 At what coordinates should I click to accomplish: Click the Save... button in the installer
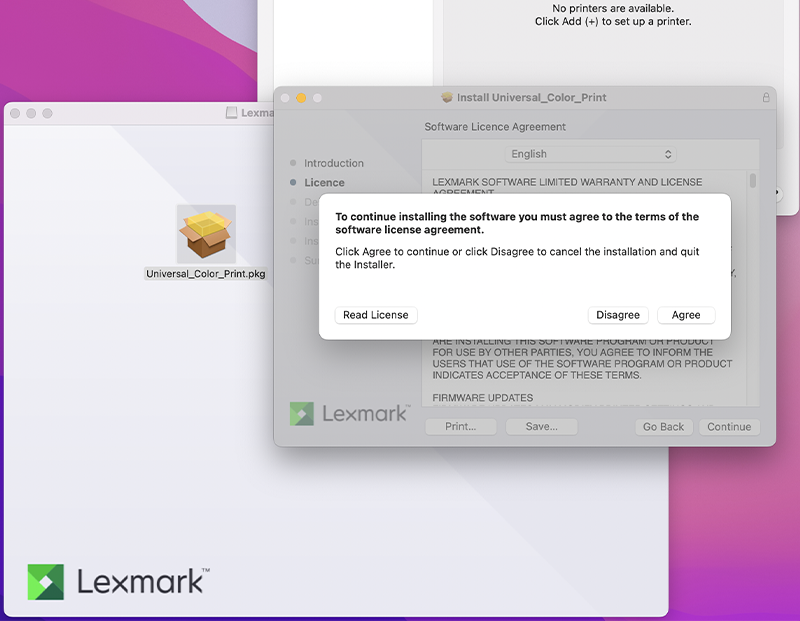pyautogui.click(x=541, y=427)
